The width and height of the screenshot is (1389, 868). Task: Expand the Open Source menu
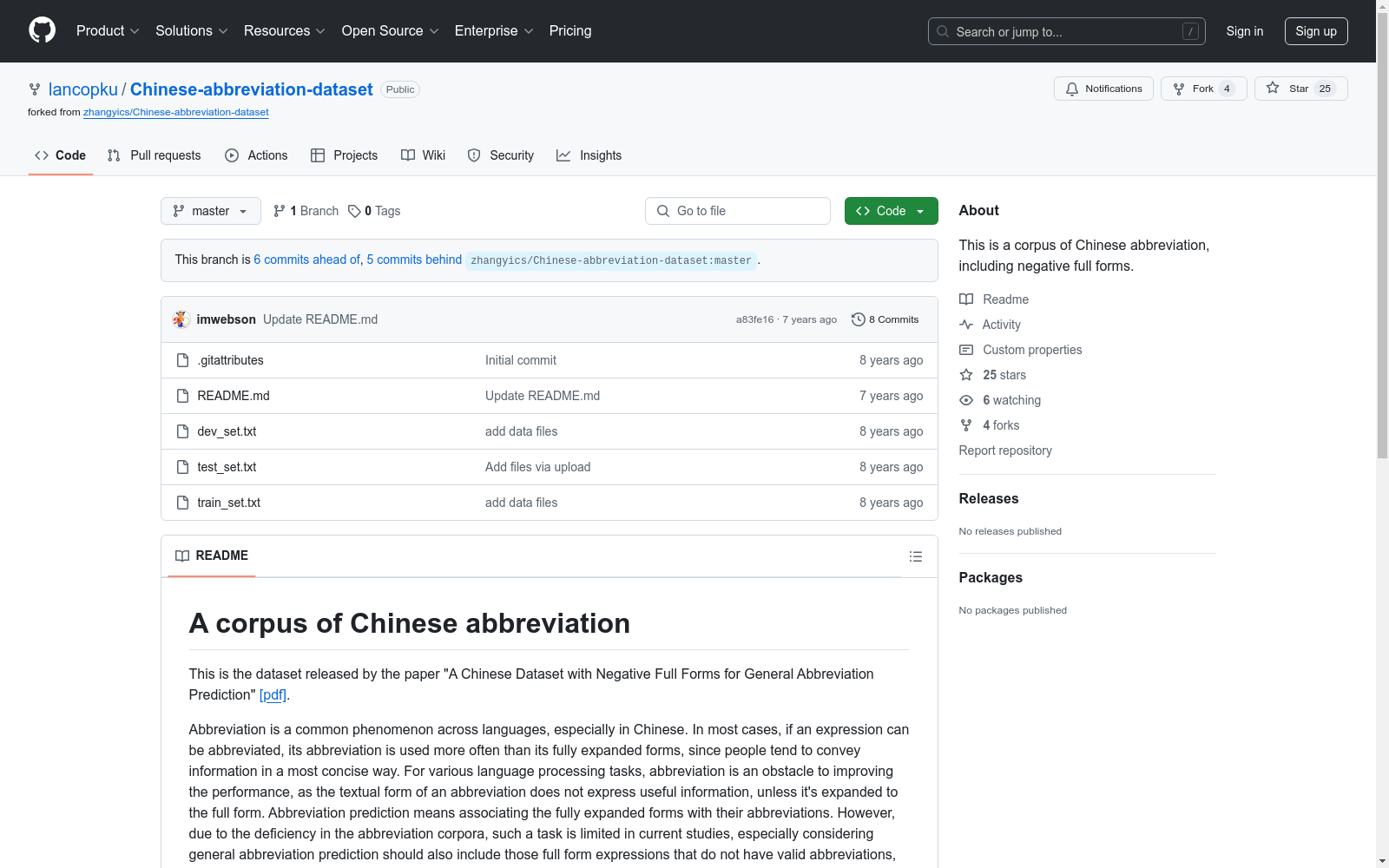click(x=391, y=30)
